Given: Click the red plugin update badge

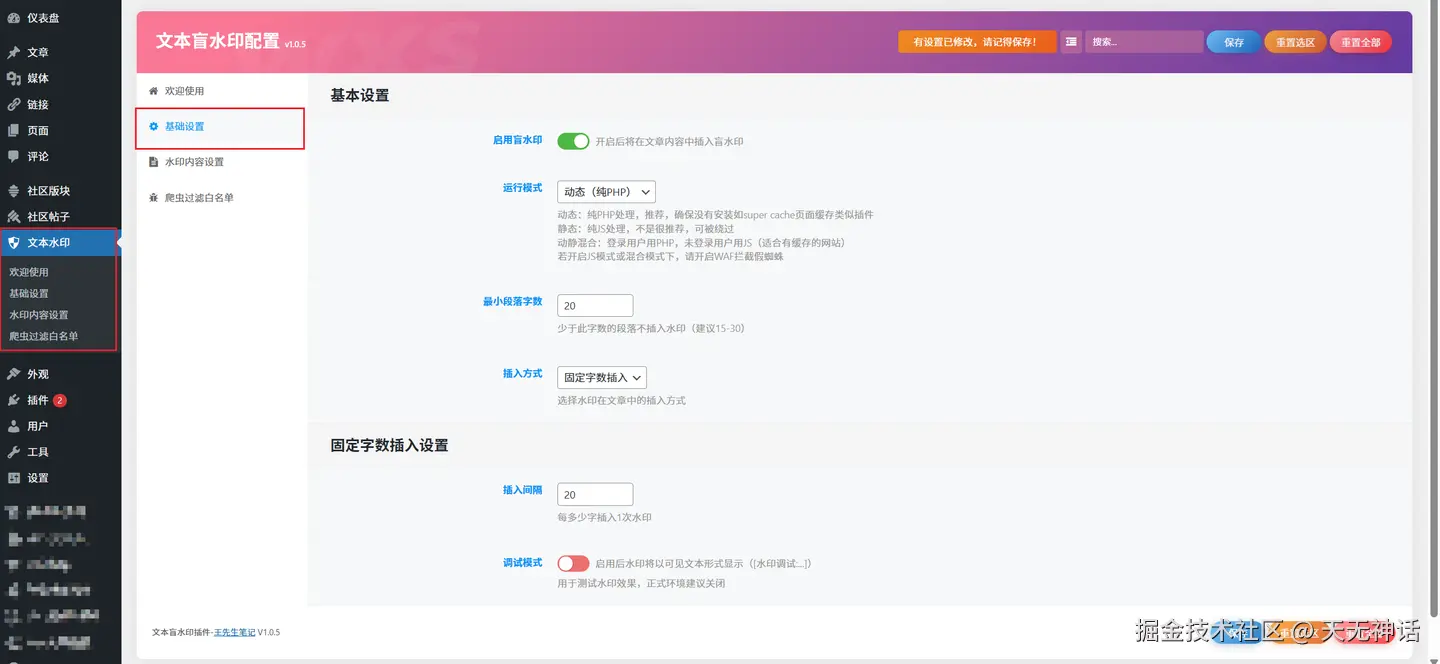Looking at the screenshot, I should [60, 400].
